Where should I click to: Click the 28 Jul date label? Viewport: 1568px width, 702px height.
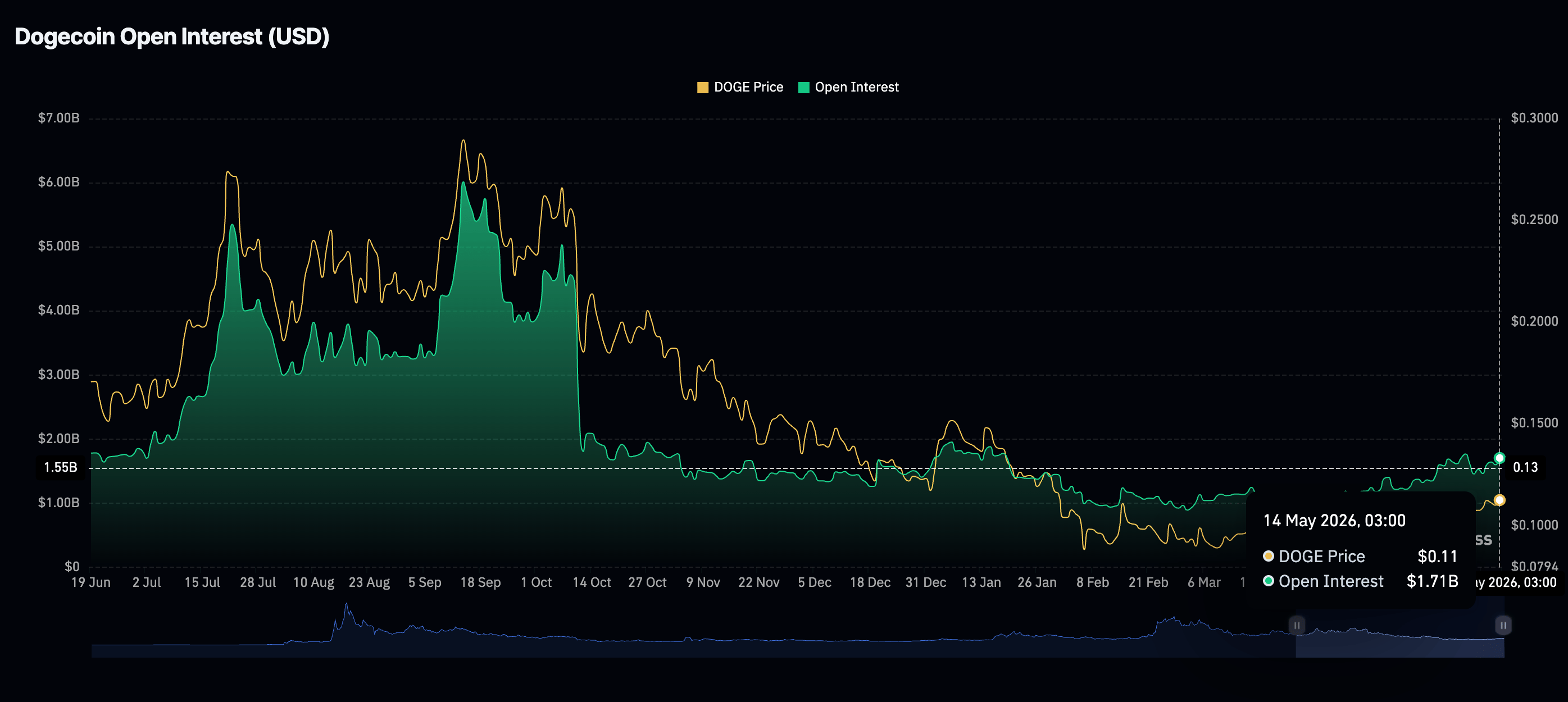click(x=258, y=582)
